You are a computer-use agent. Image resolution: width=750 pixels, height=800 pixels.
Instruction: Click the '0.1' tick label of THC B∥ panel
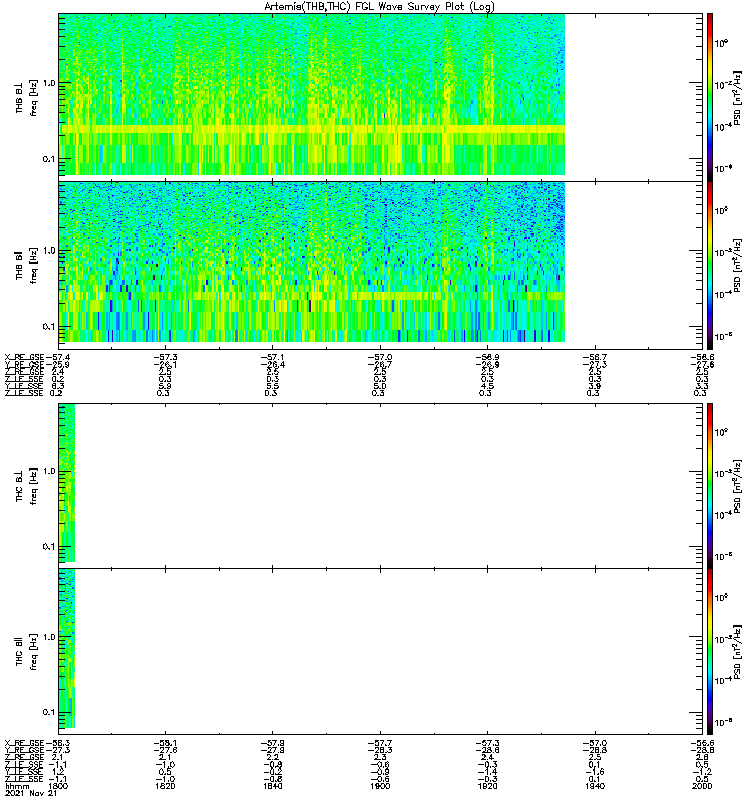tap(49, 712)
